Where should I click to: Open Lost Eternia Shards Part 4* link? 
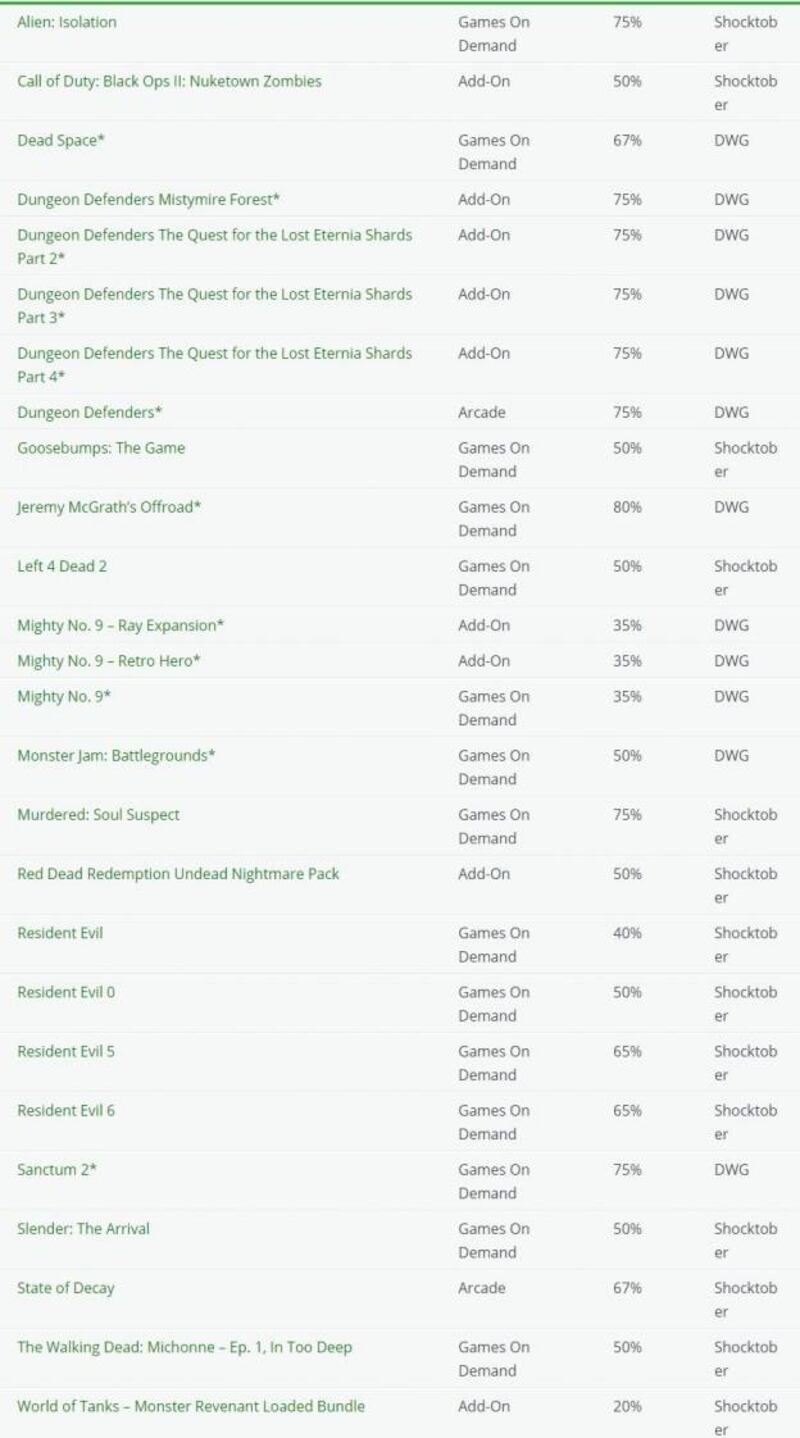pos(214,354)
